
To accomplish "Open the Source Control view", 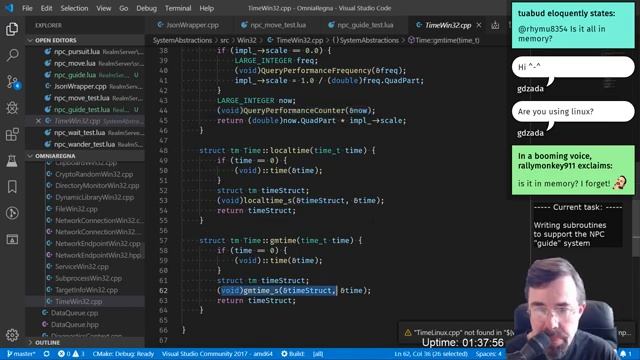I will [x=12, y=82].
